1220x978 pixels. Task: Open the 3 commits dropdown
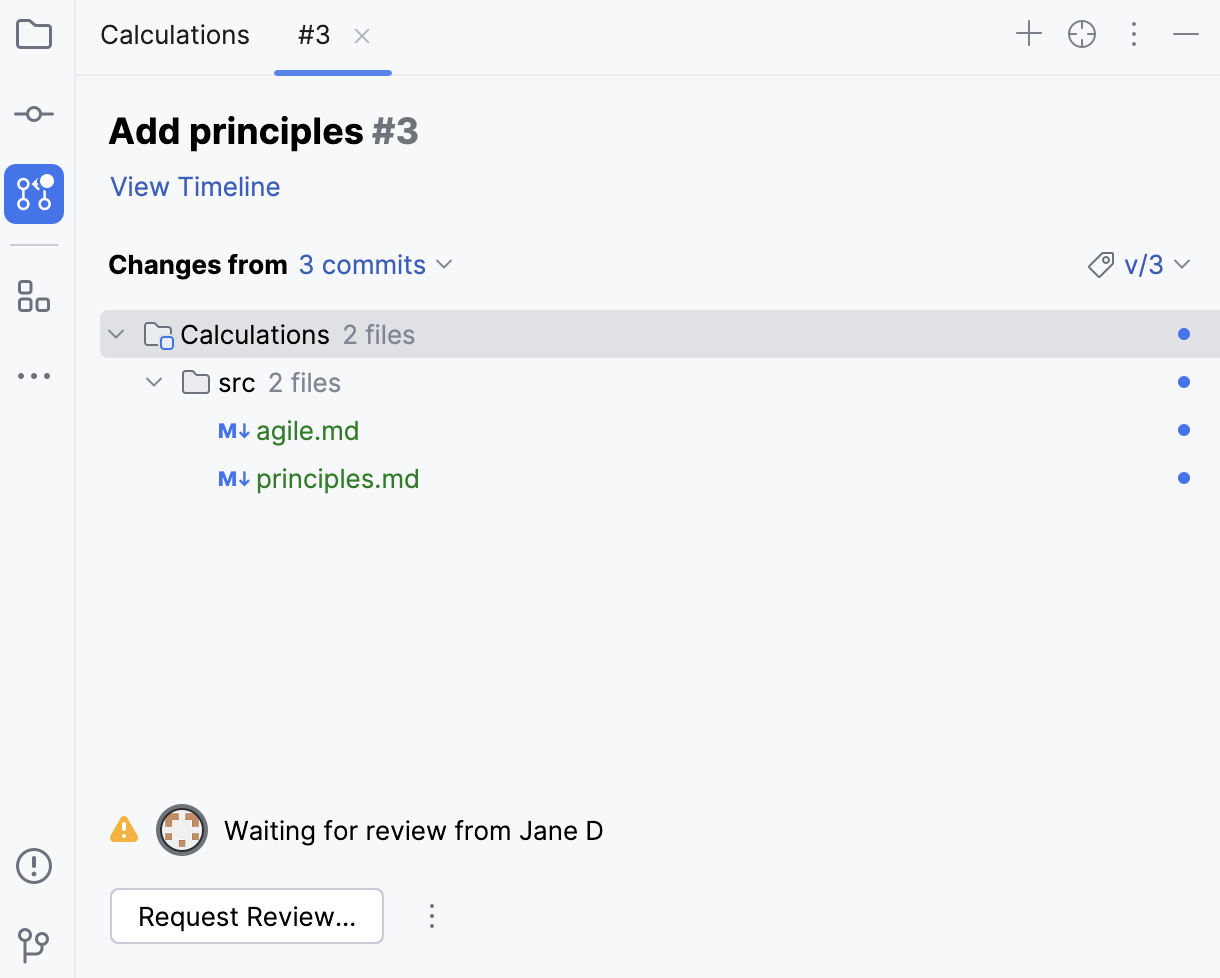tap(375, 264)
